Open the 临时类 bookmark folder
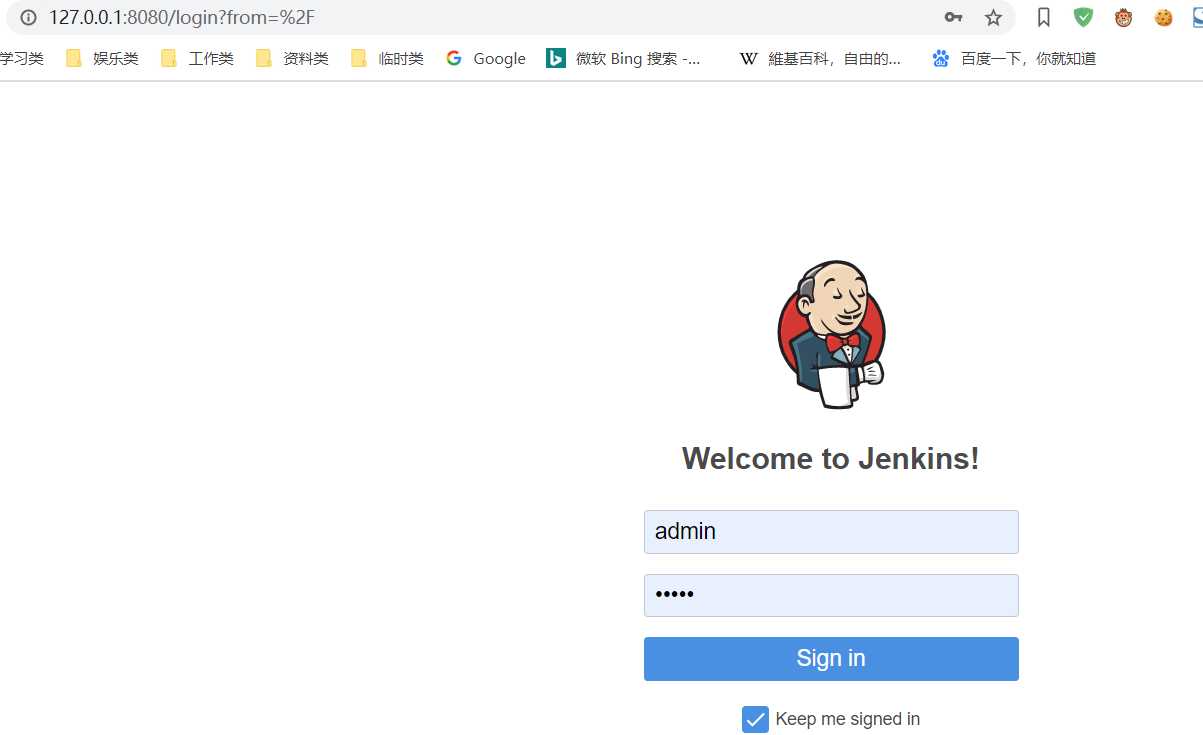Viewport: 1203px width, 735px height. coord(387,59)
